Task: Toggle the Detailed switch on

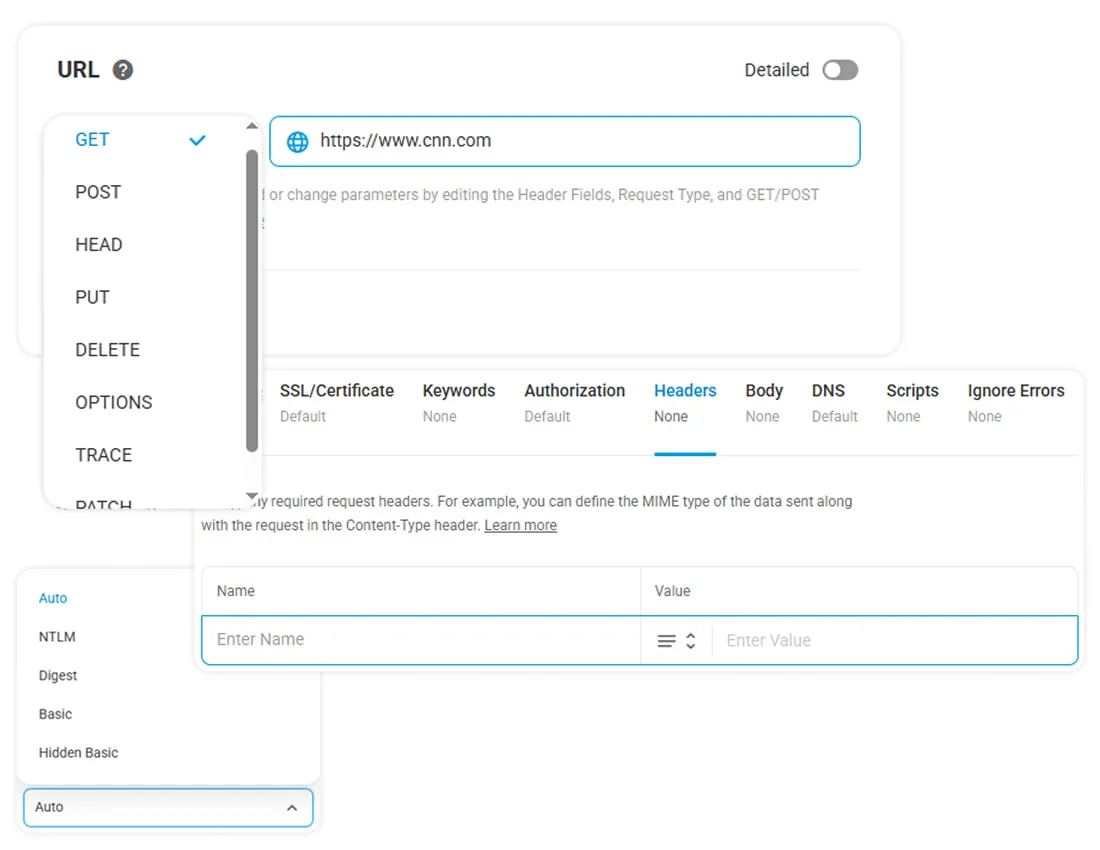Action: pyautogui.click(x=839, y=70)
